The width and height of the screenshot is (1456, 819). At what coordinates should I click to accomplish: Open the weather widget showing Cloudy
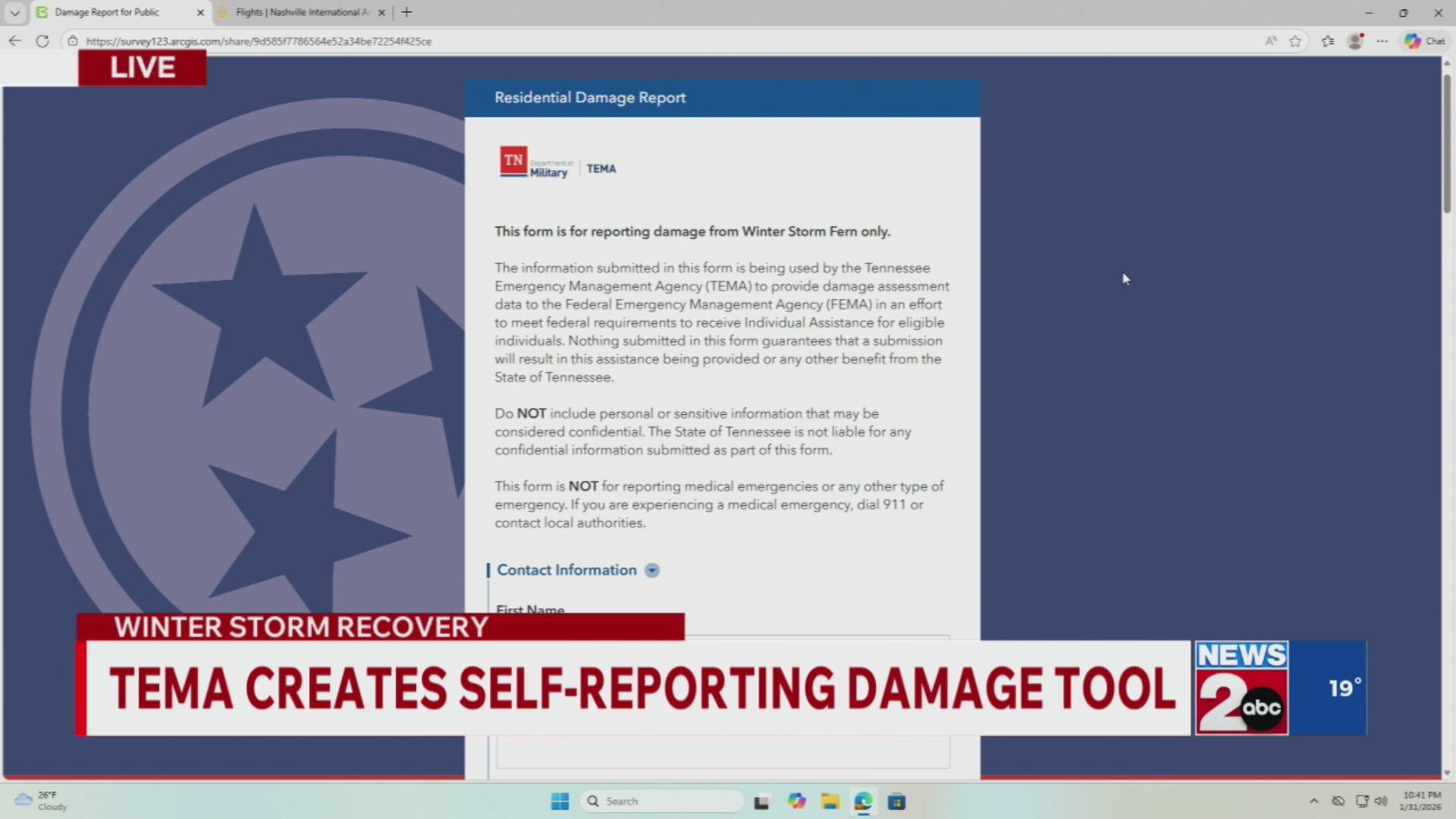pos(41,801)
